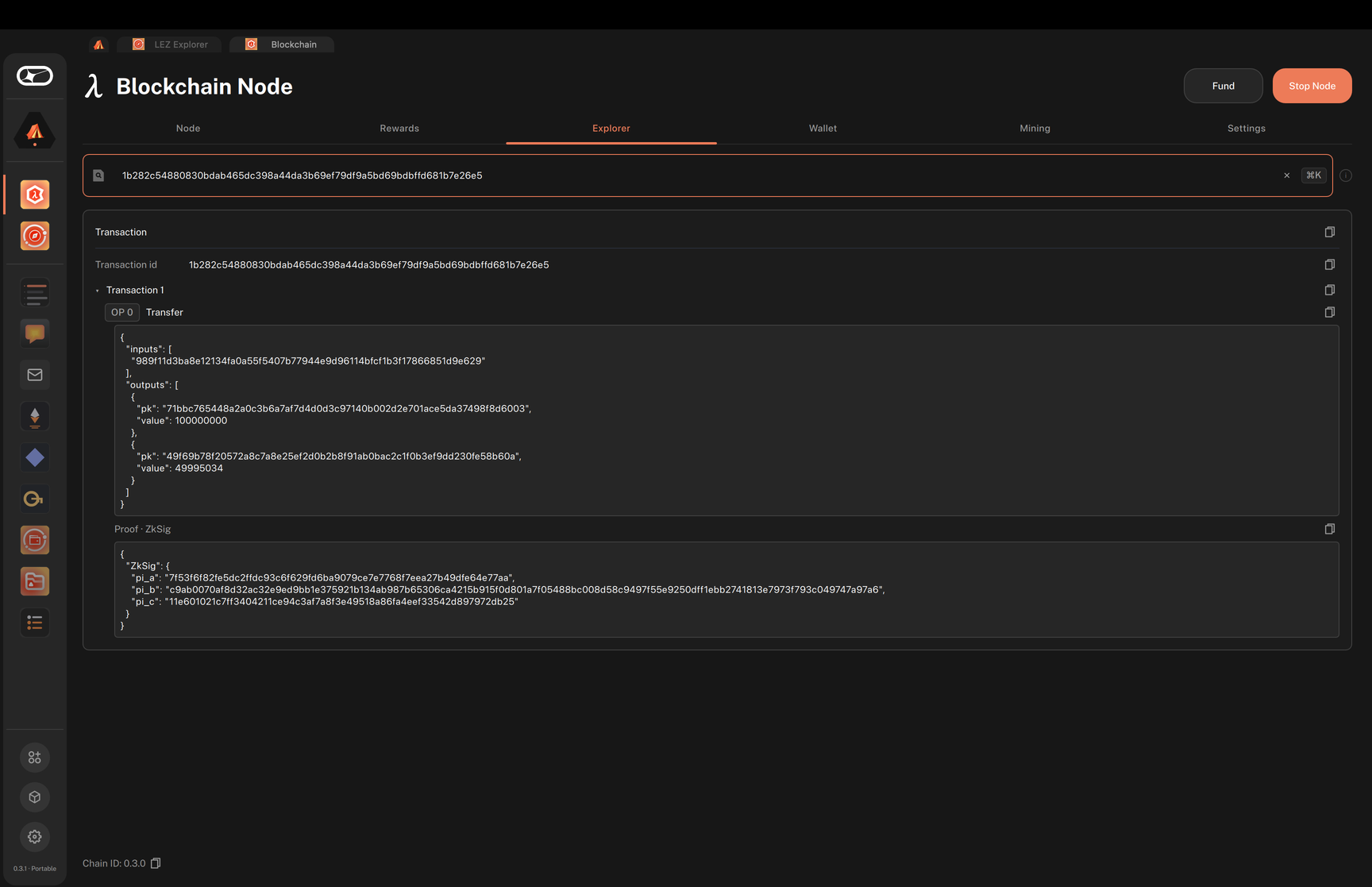Image resolution: width=1372 pixels, height=887 pixels.
Task: Copy the whole Transaction panel contents
Action: tap(1330, 232)
